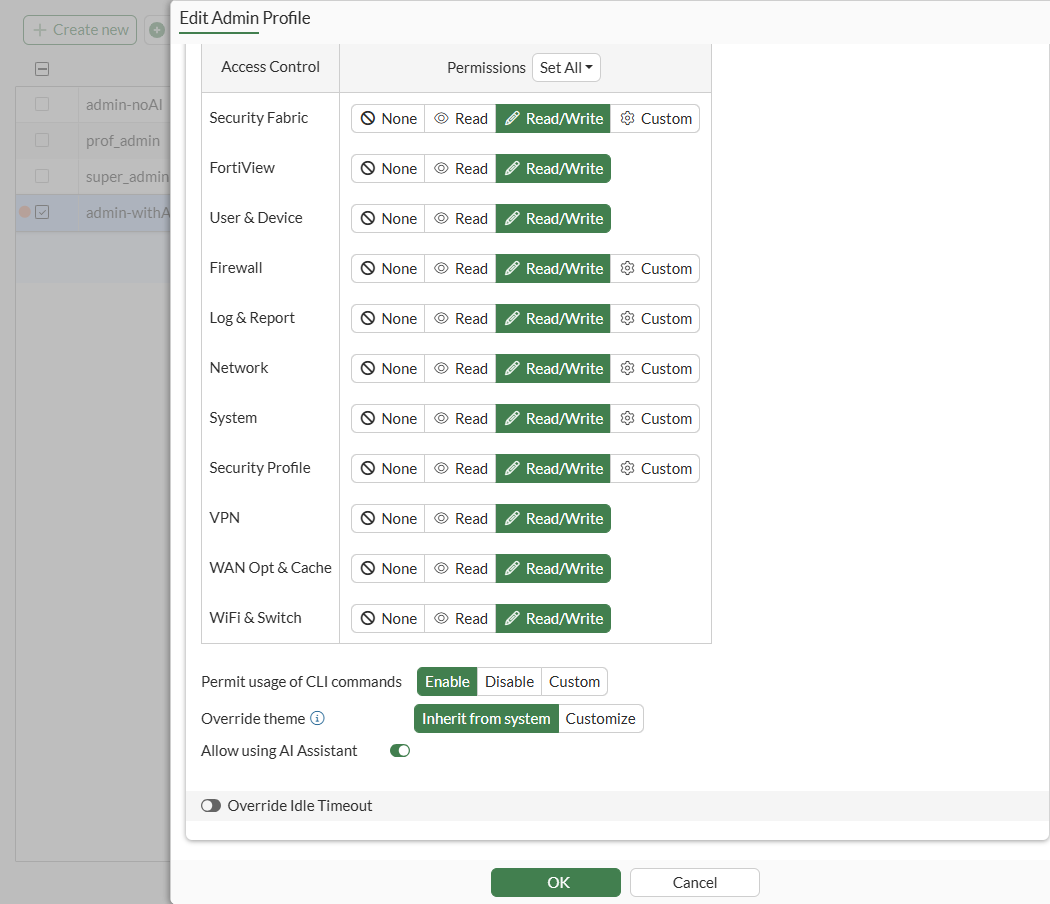Open the Set All permissions dropdown
The height and width of the screenshot is (904, 1050).
coord(566,68)
